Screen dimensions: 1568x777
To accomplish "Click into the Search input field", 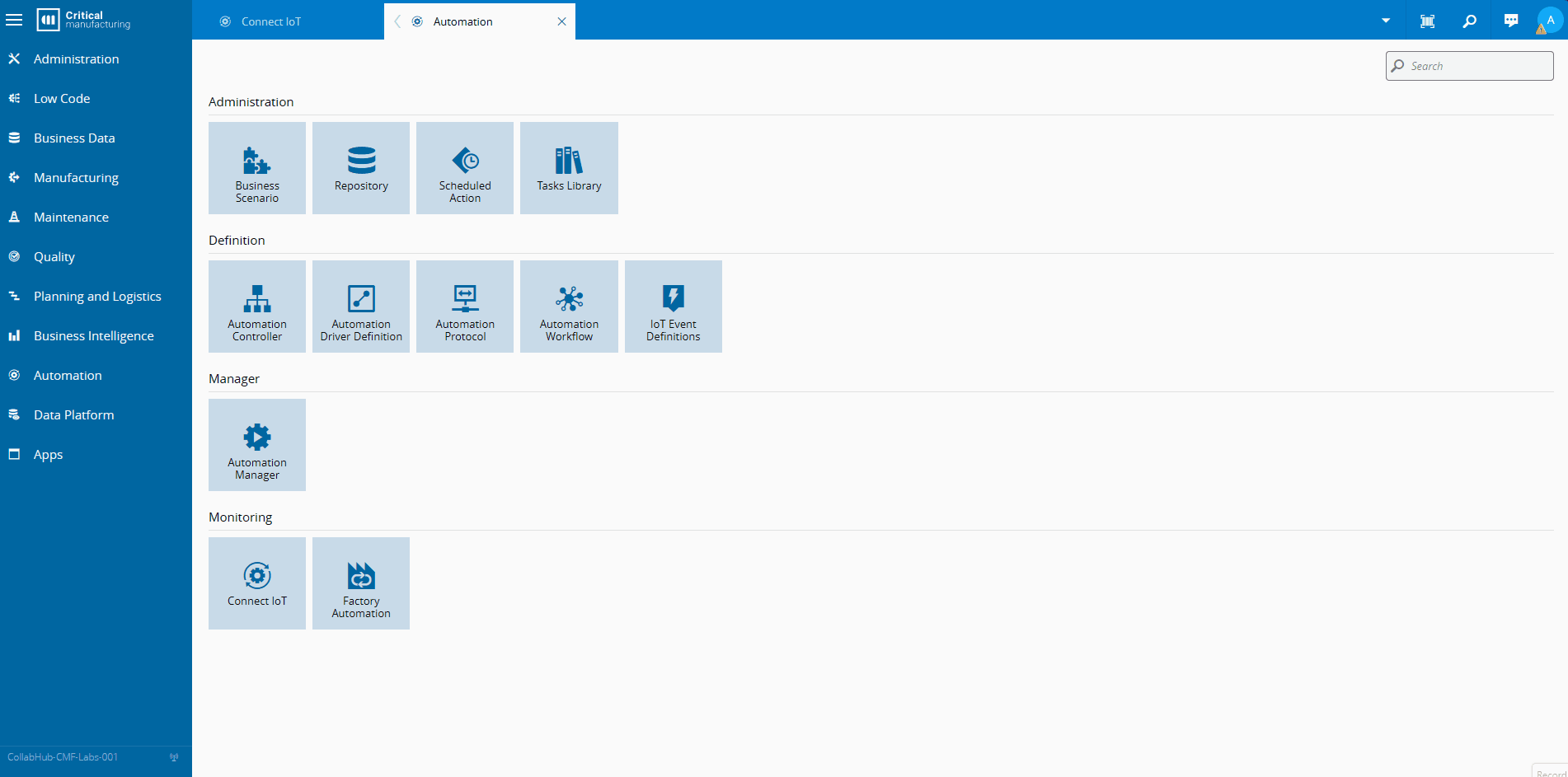I will [1469, 66].
